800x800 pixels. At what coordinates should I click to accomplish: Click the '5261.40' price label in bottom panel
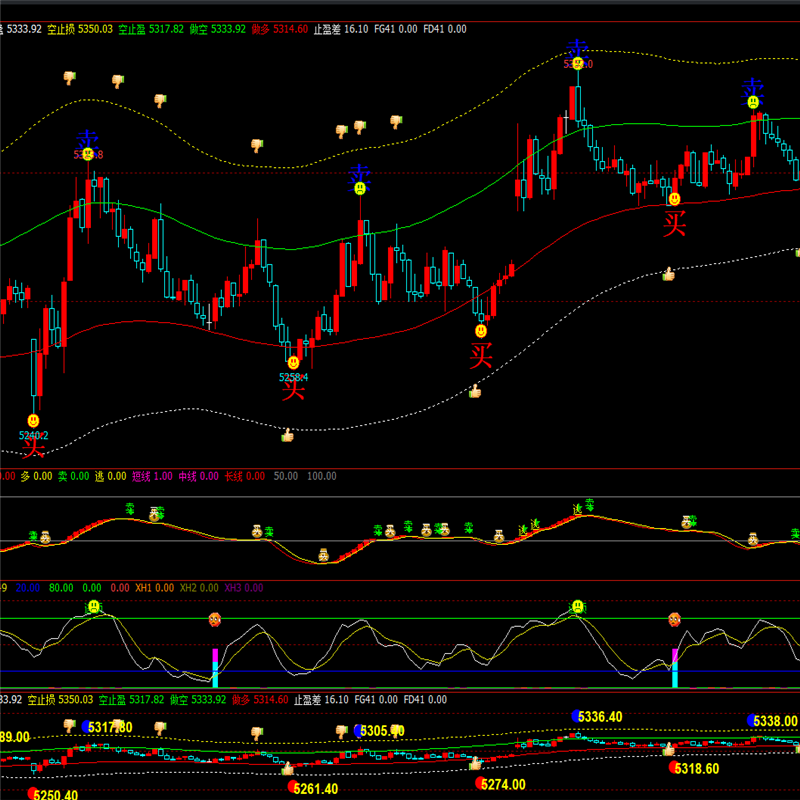[316, 789]
